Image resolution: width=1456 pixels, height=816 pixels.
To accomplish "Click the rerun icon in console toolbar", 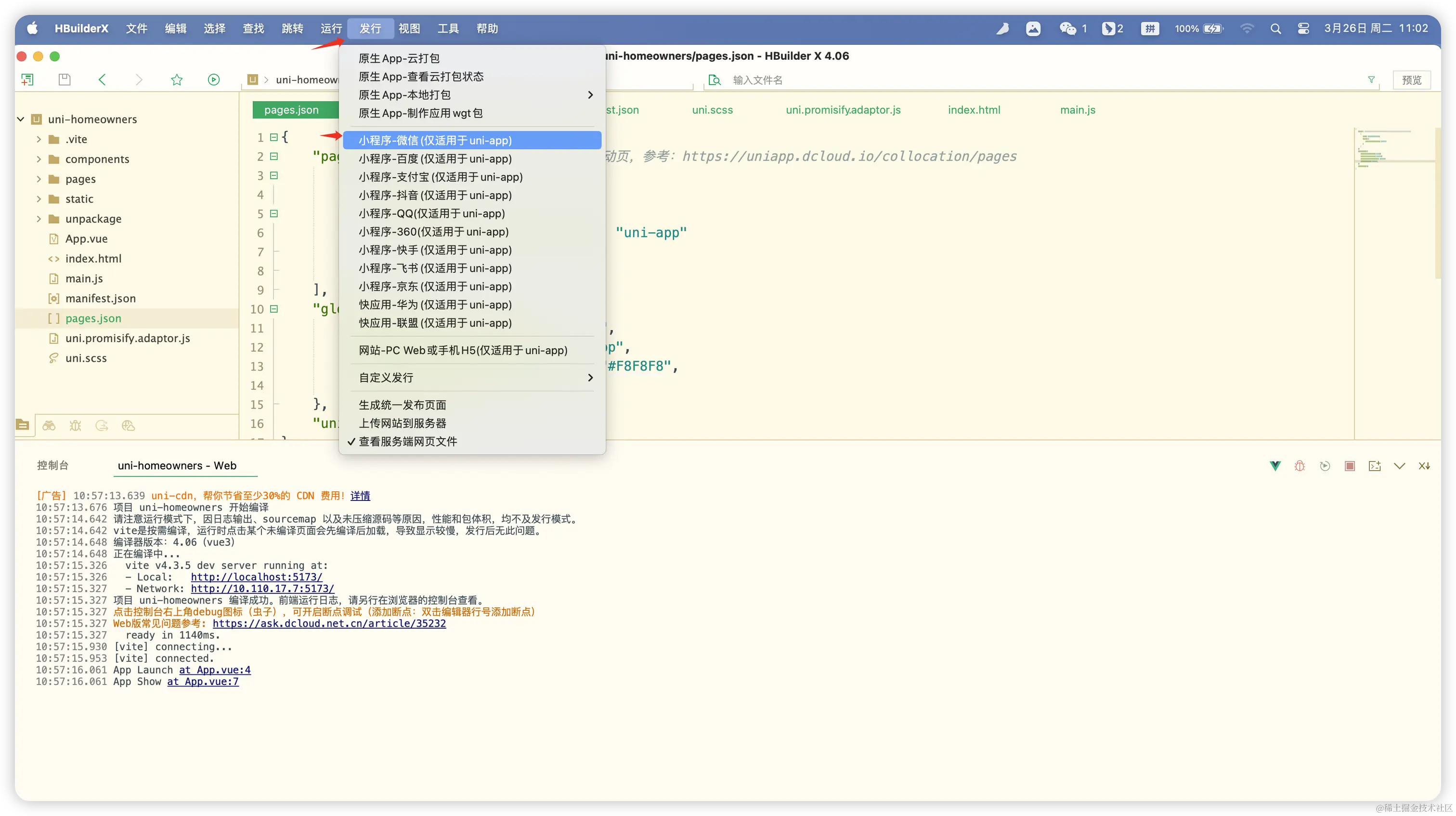I will (1324, 466).
